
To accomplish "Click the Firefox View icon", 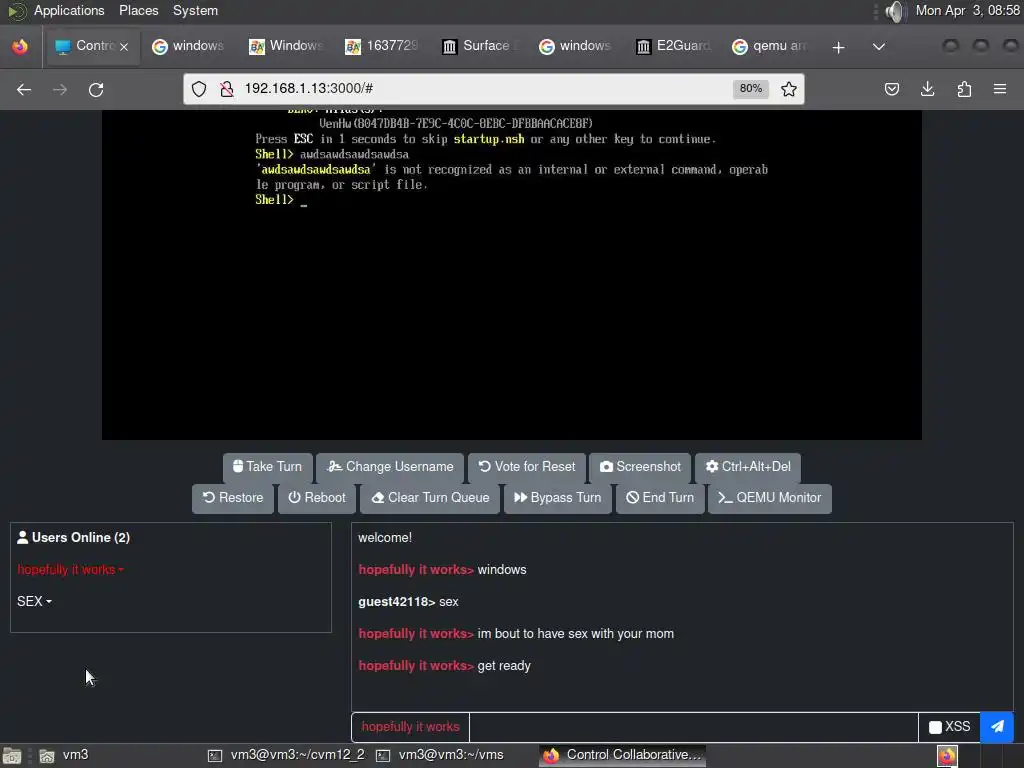I will pyautogui.click(x=20, y=46).
